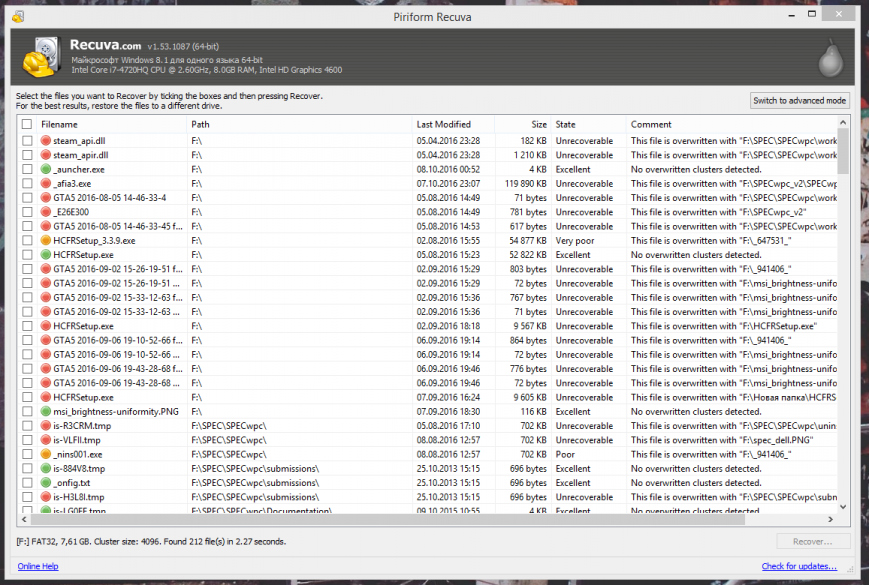
Task: Tick checkbox for _auncher.exe
Action: (x=27, y=170)
